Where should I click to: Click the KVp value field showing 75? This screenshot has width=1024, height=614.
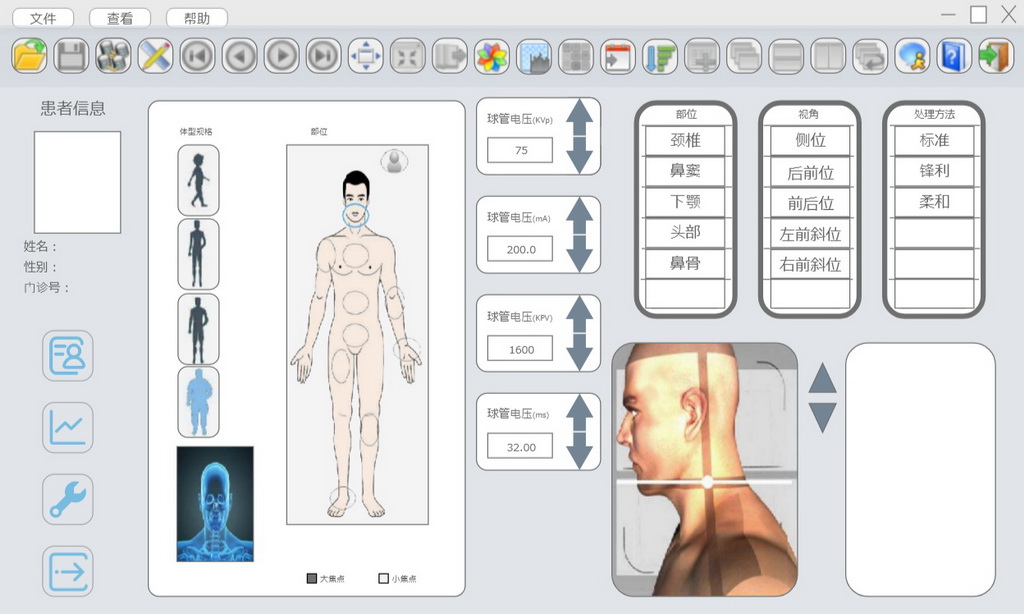[x=520, y=150]
